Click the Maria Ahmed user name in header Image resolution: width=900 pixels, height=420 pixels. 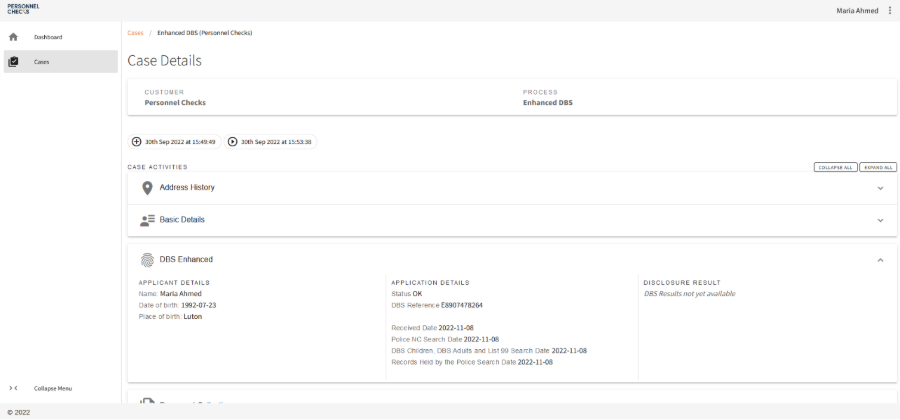(x=858, y=10)
